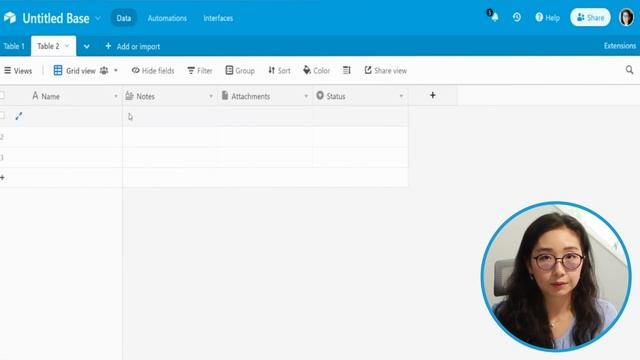Open the Interfaces tab
The width and height of the screenshot is (640, 360).
point(218,18)
